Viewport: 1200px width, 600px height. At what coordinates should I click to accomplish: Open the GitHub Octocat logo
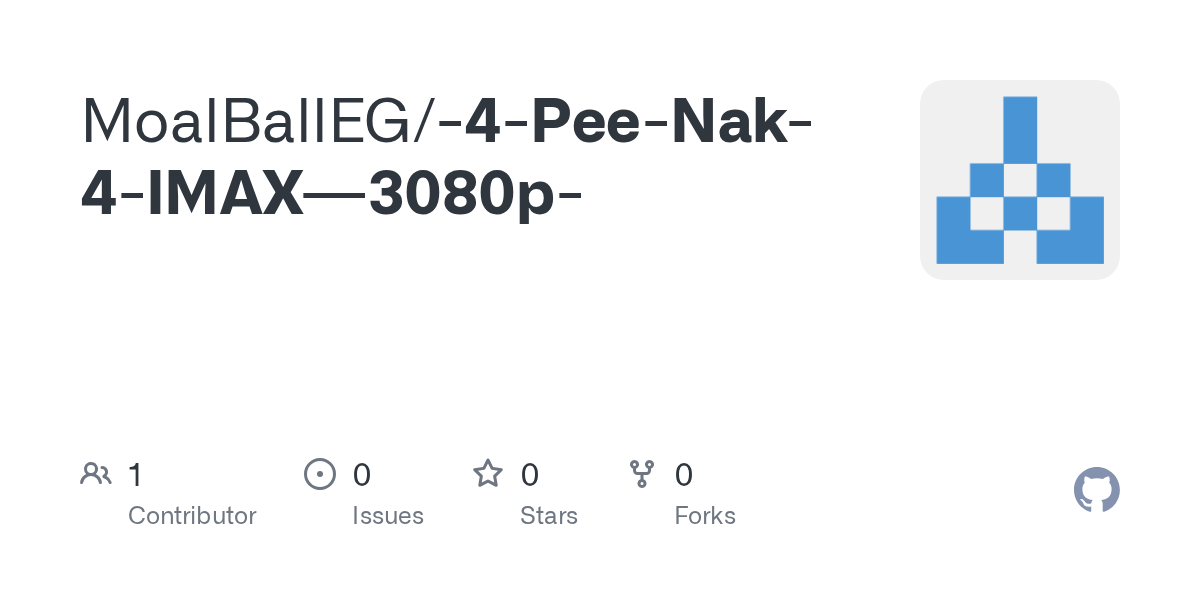1096,490
